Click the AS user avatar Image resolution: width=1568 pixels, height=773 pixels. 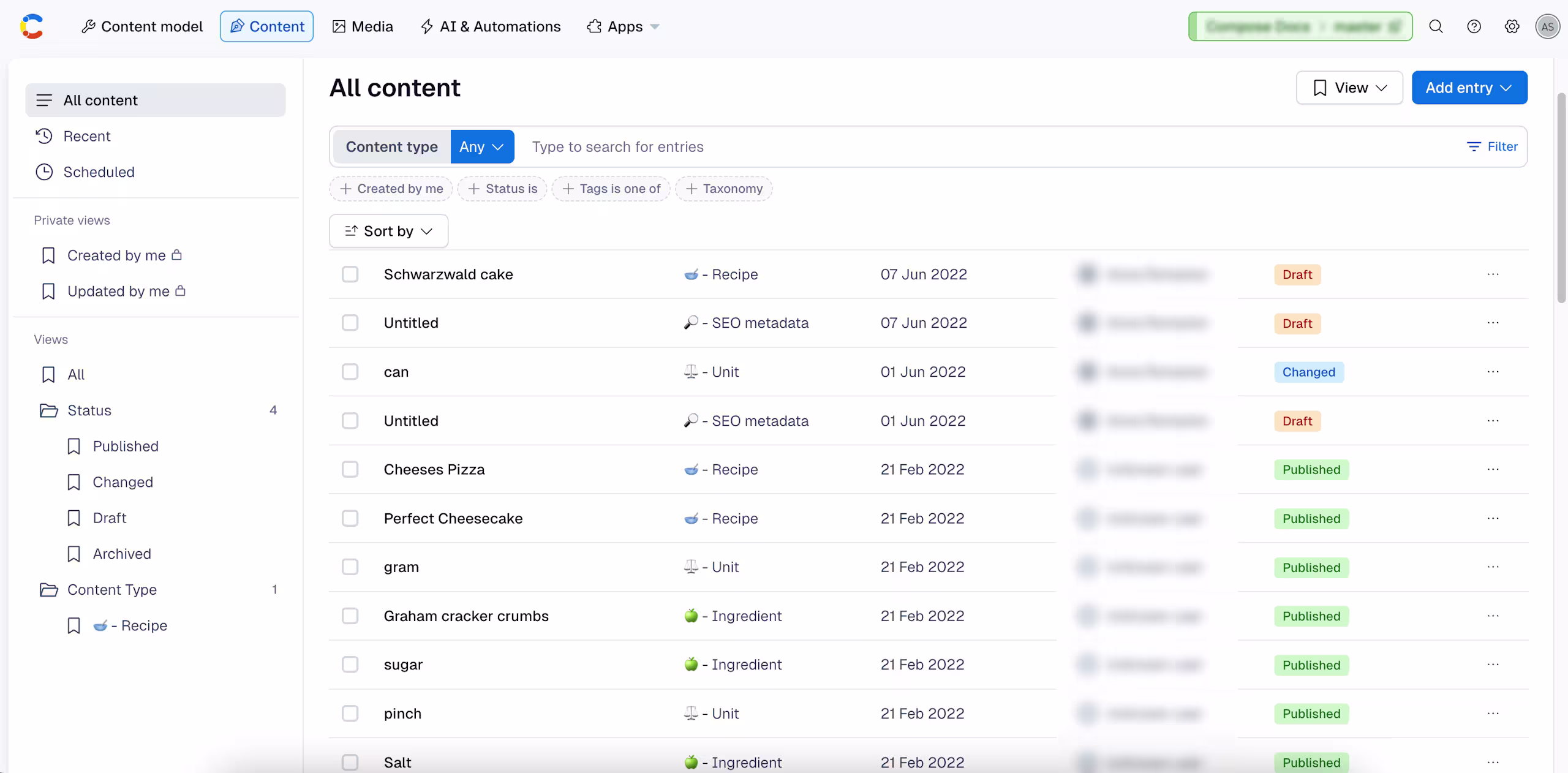(1548, 26)
